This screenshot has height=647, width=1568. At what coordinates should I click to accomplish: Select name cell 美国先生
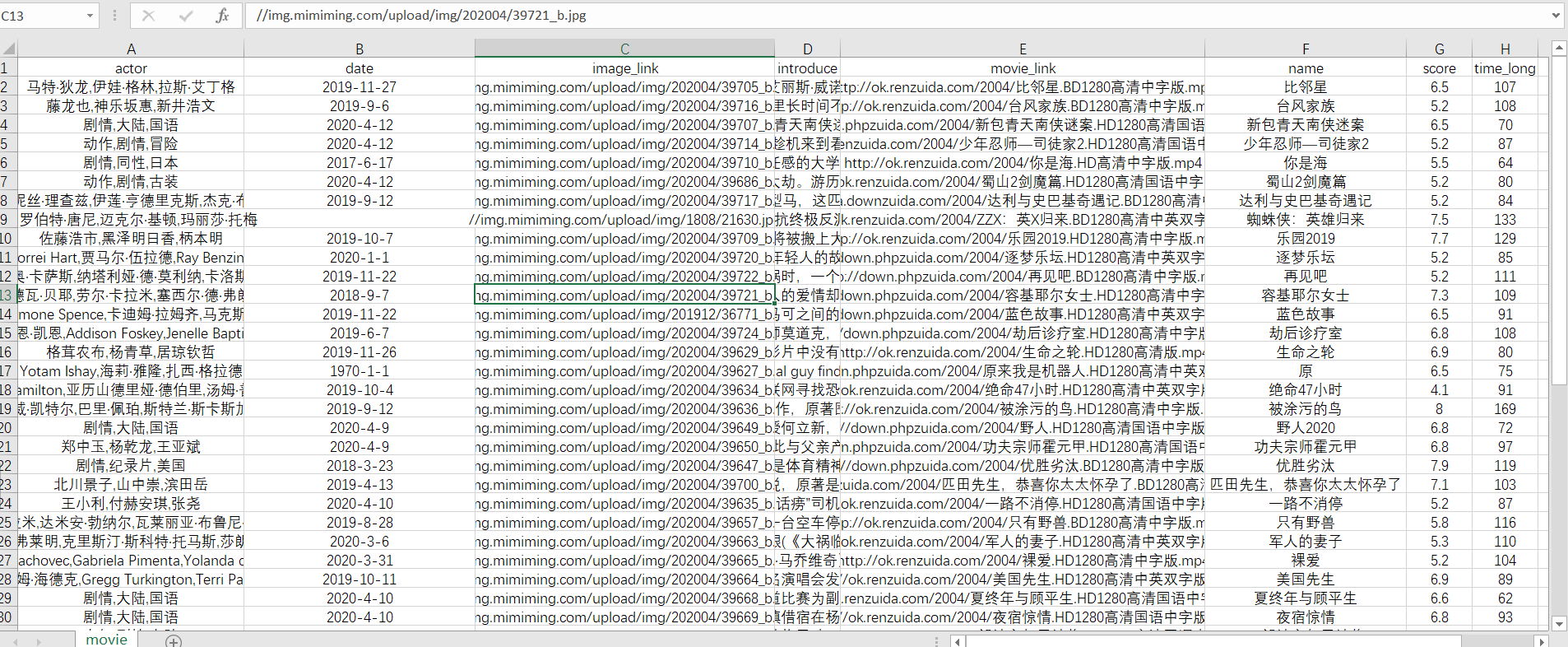click(1306, 580)
